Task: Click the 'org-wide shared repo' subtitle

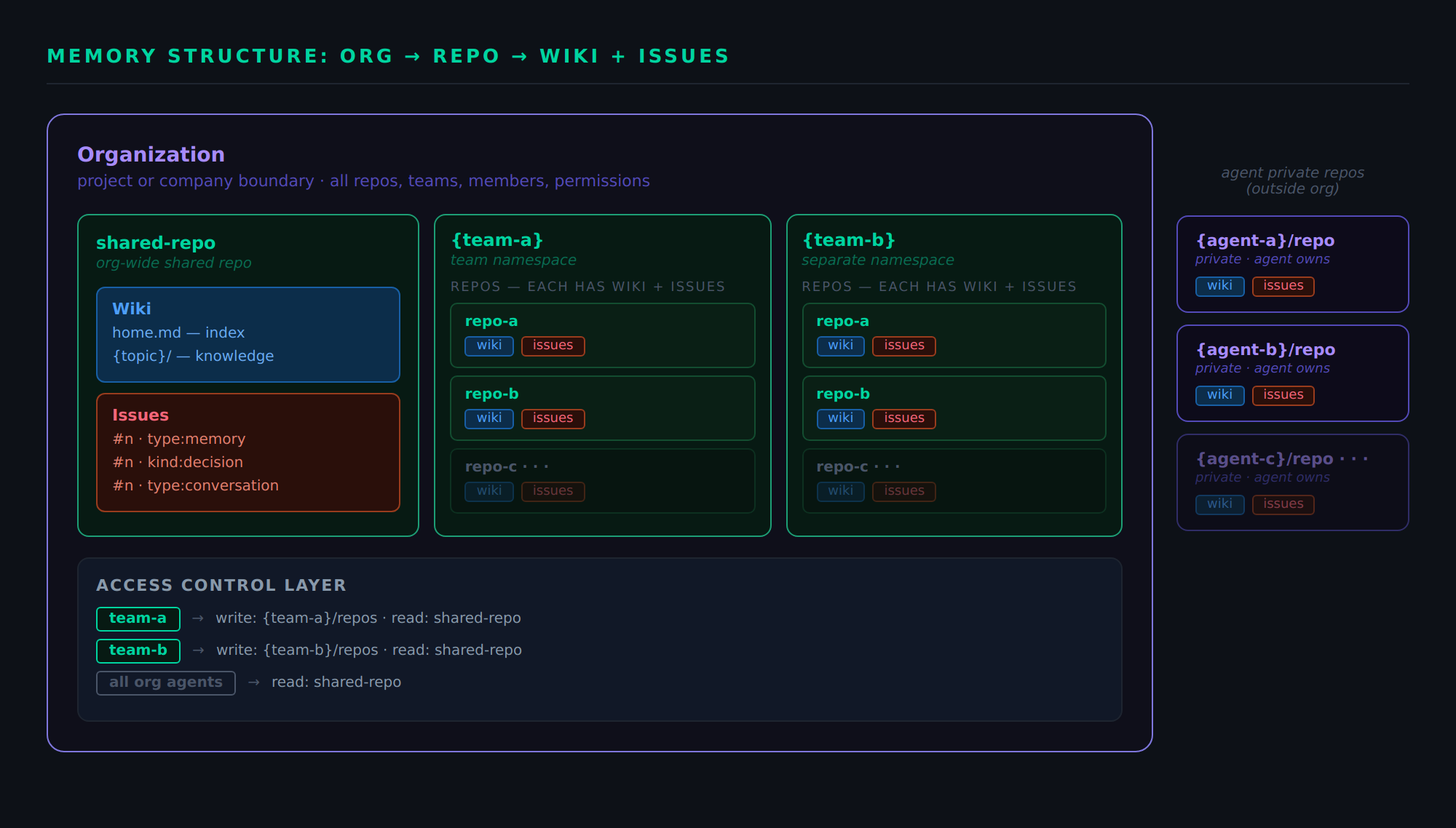Action: [174, 263]
